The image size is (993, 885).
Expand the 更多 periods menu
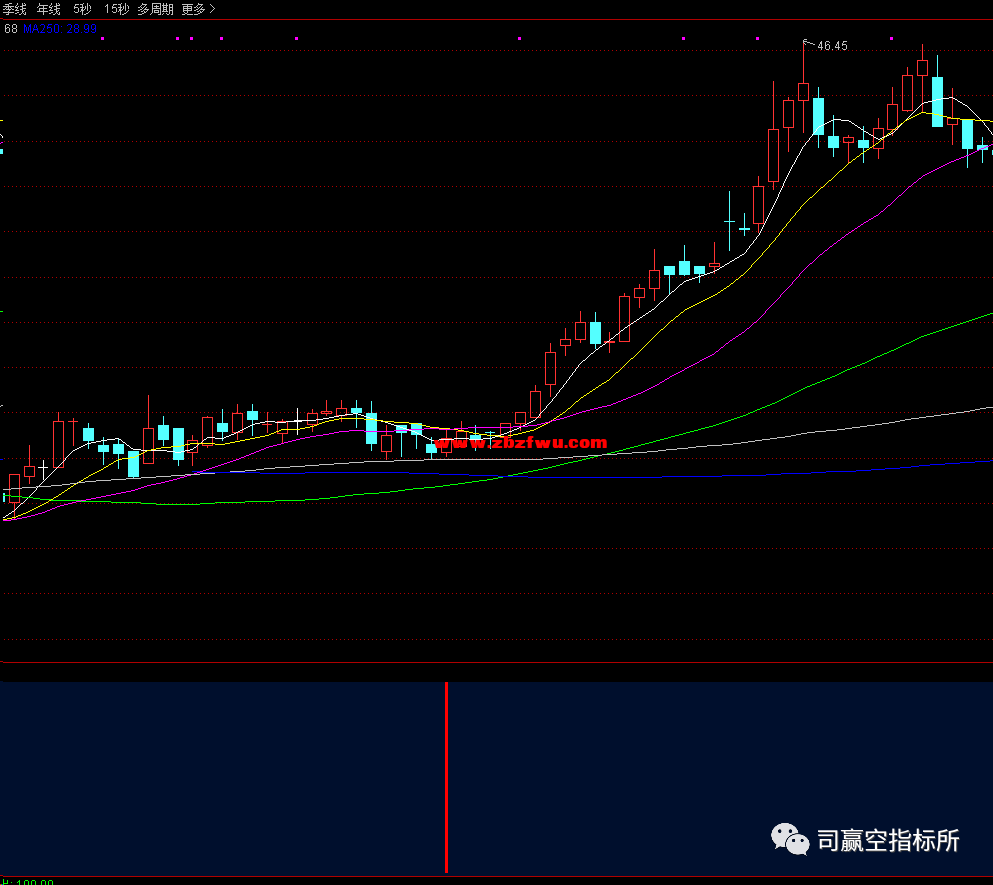click(198, 9)
